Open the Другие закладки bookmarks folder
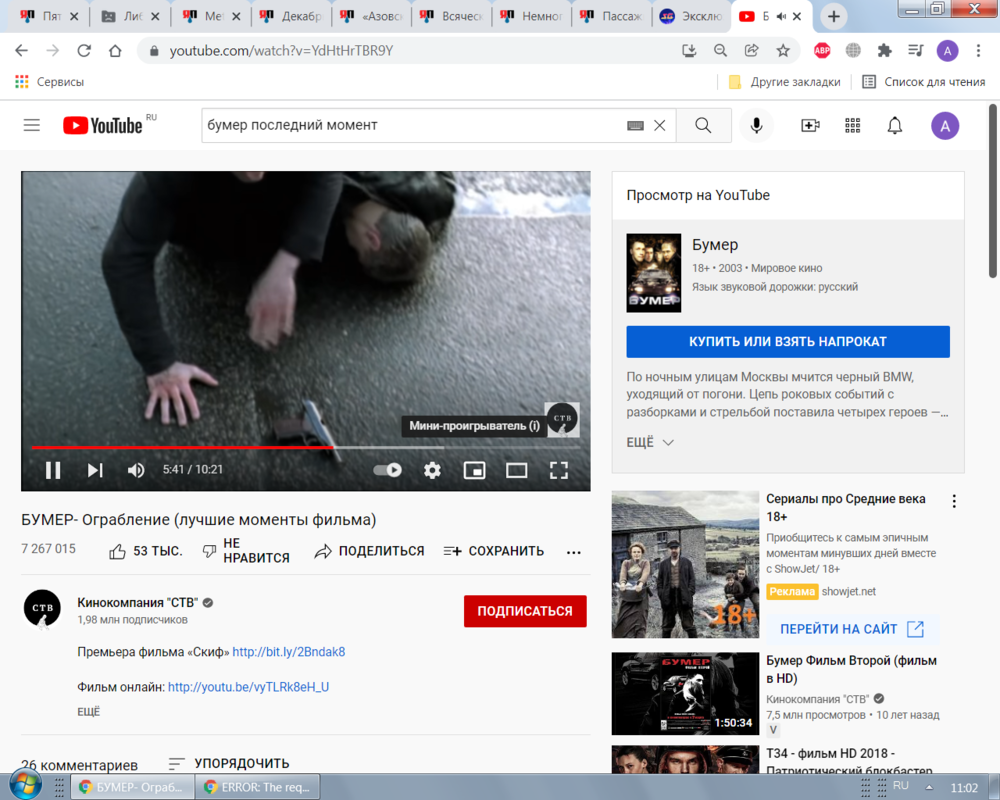 [x=785, y=82]
